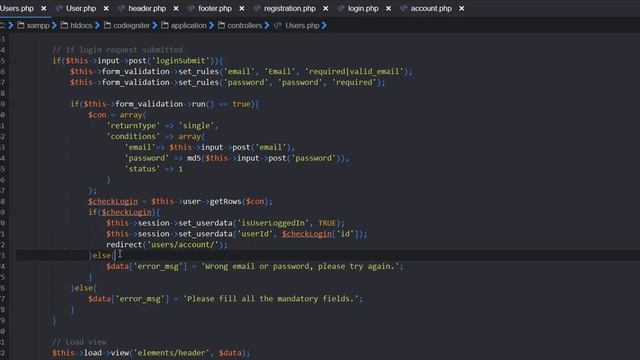This screenshot has height=360, width=640.
Task: Click the Users.php breadcrumb file
Action: (x=302, y=25)
